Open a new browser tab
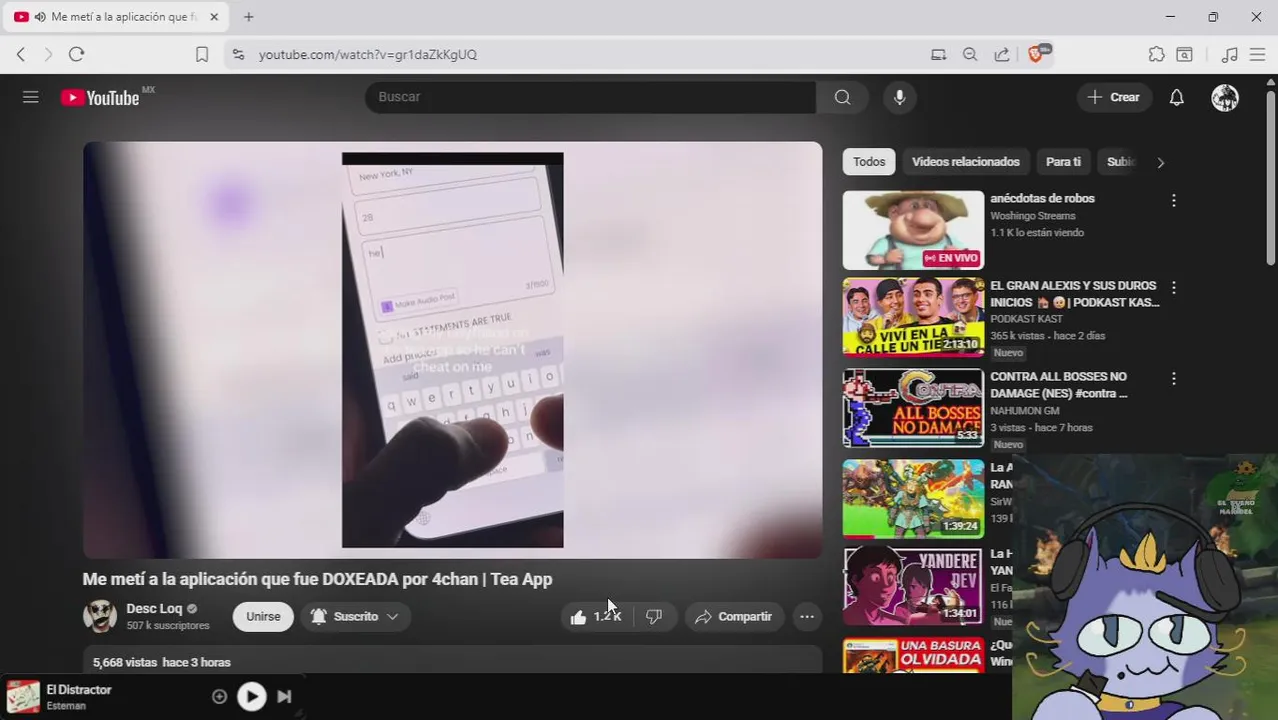 (249, 17)
